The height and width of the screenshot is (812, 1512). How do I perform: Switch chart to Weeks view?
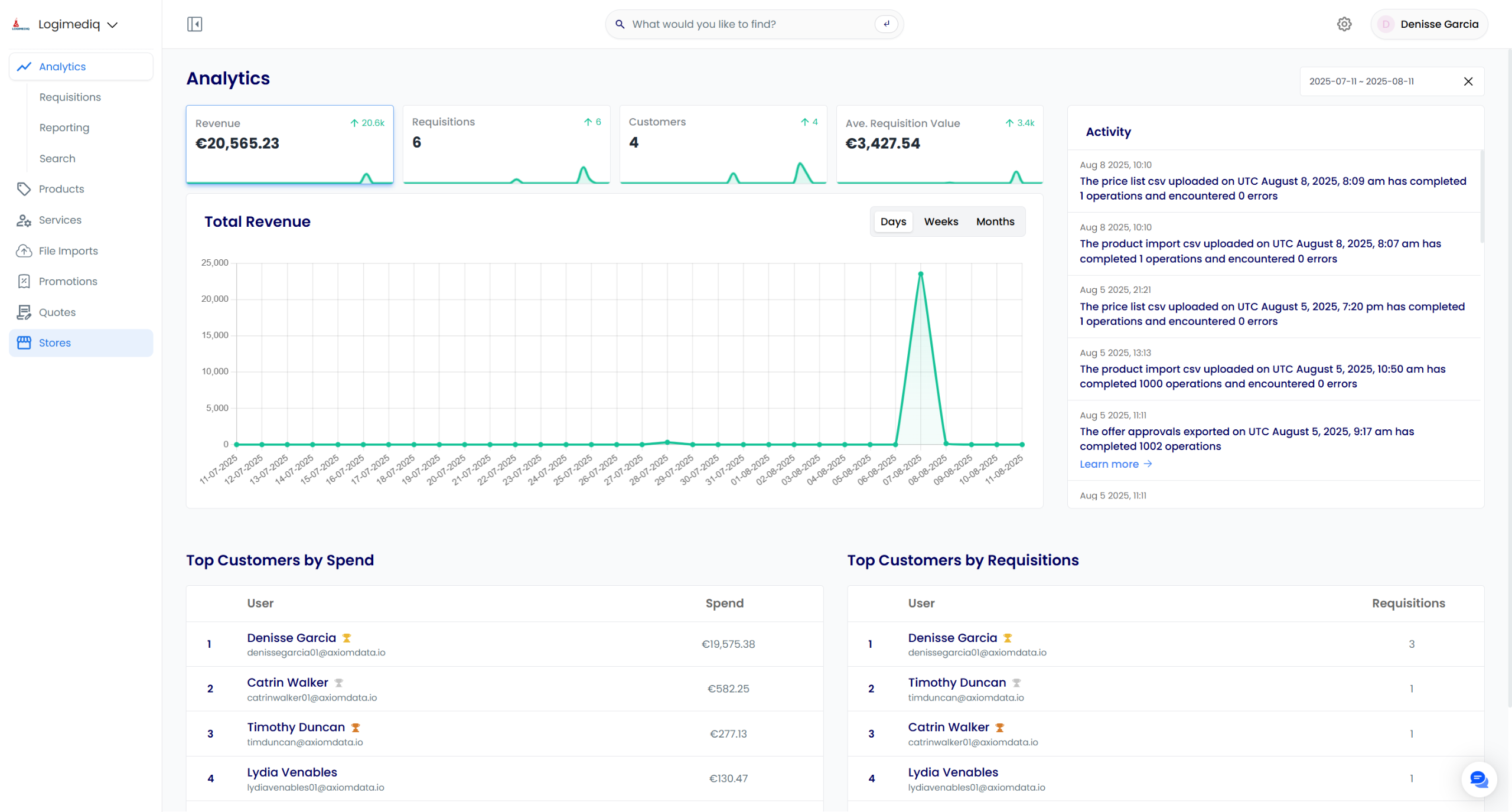pyautogui.click(x=941, y=221)
